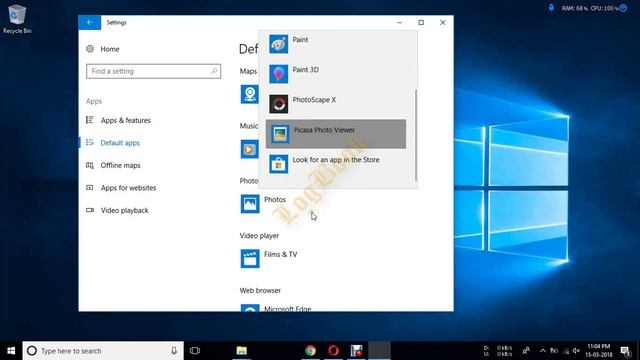Click the Store shopping bag icon
Screen dimensions: 640x360
click(278, 164)
